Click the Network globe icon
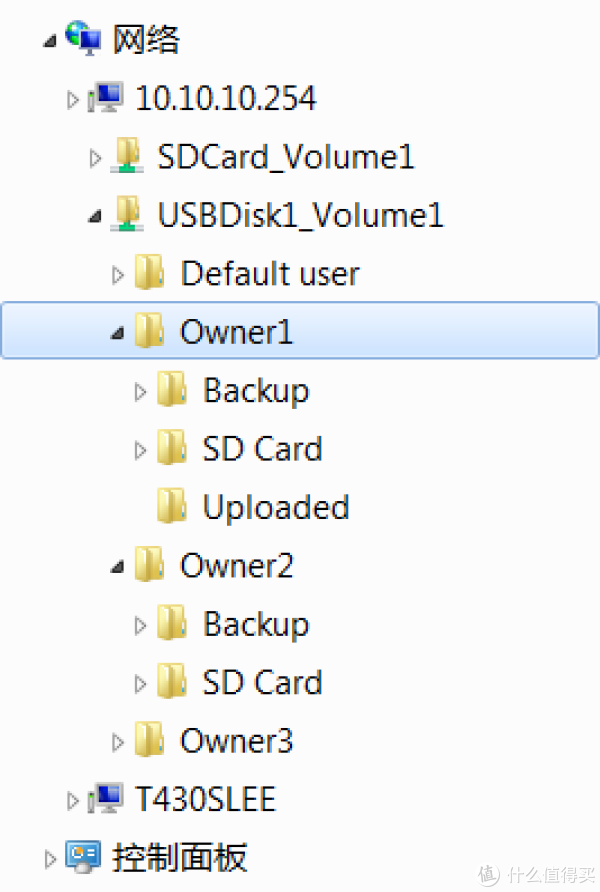The height and width of the screenshot is (892, 600). tap(83, 38)
